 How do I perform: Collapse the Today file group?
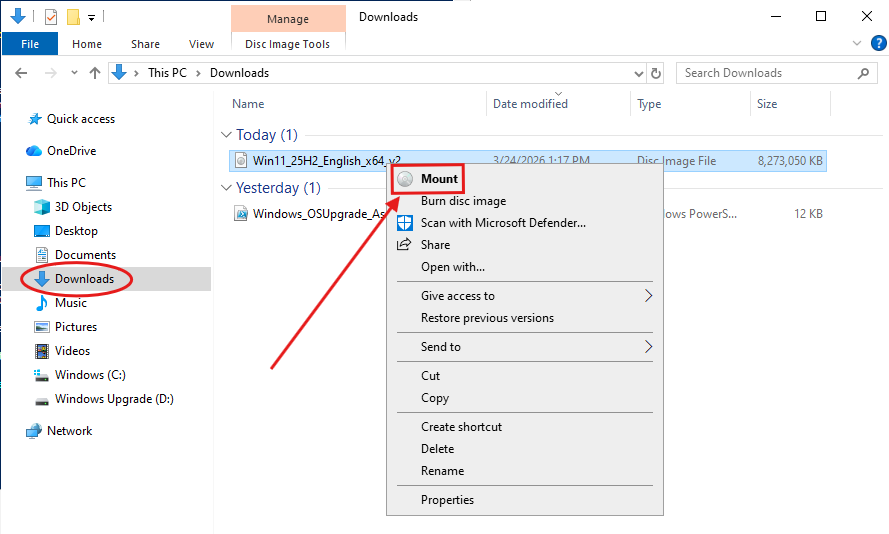click(225, 135)
